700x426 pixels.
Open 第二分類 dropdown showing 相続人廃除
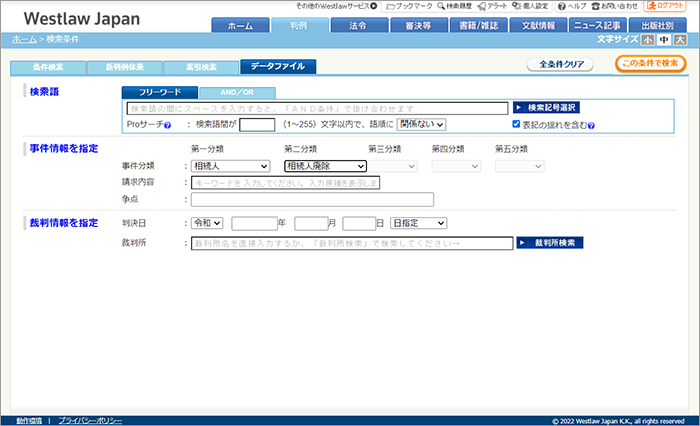(325, 166)
